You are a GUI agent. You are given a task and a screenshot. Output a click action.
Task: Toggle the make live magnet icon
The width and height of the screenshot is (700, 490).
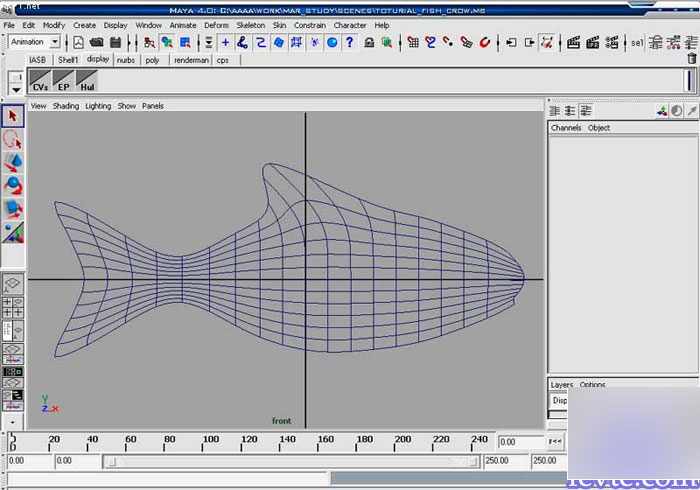(484, 42)
